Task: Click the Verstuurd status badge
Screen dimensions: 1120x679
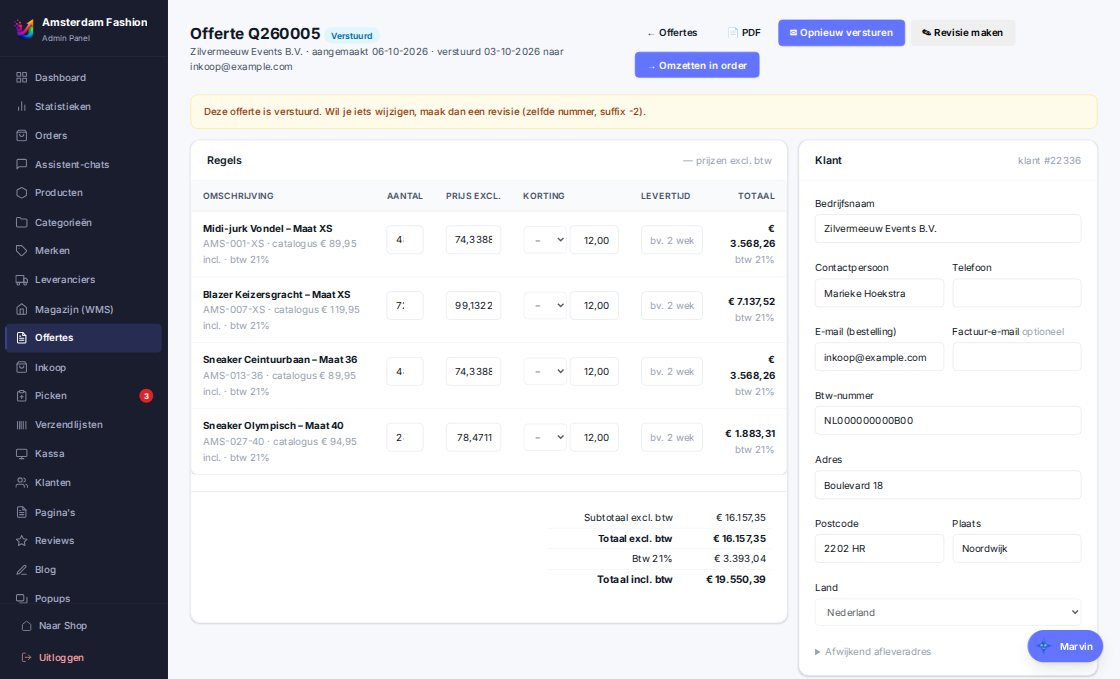Action: coord(351,36)
